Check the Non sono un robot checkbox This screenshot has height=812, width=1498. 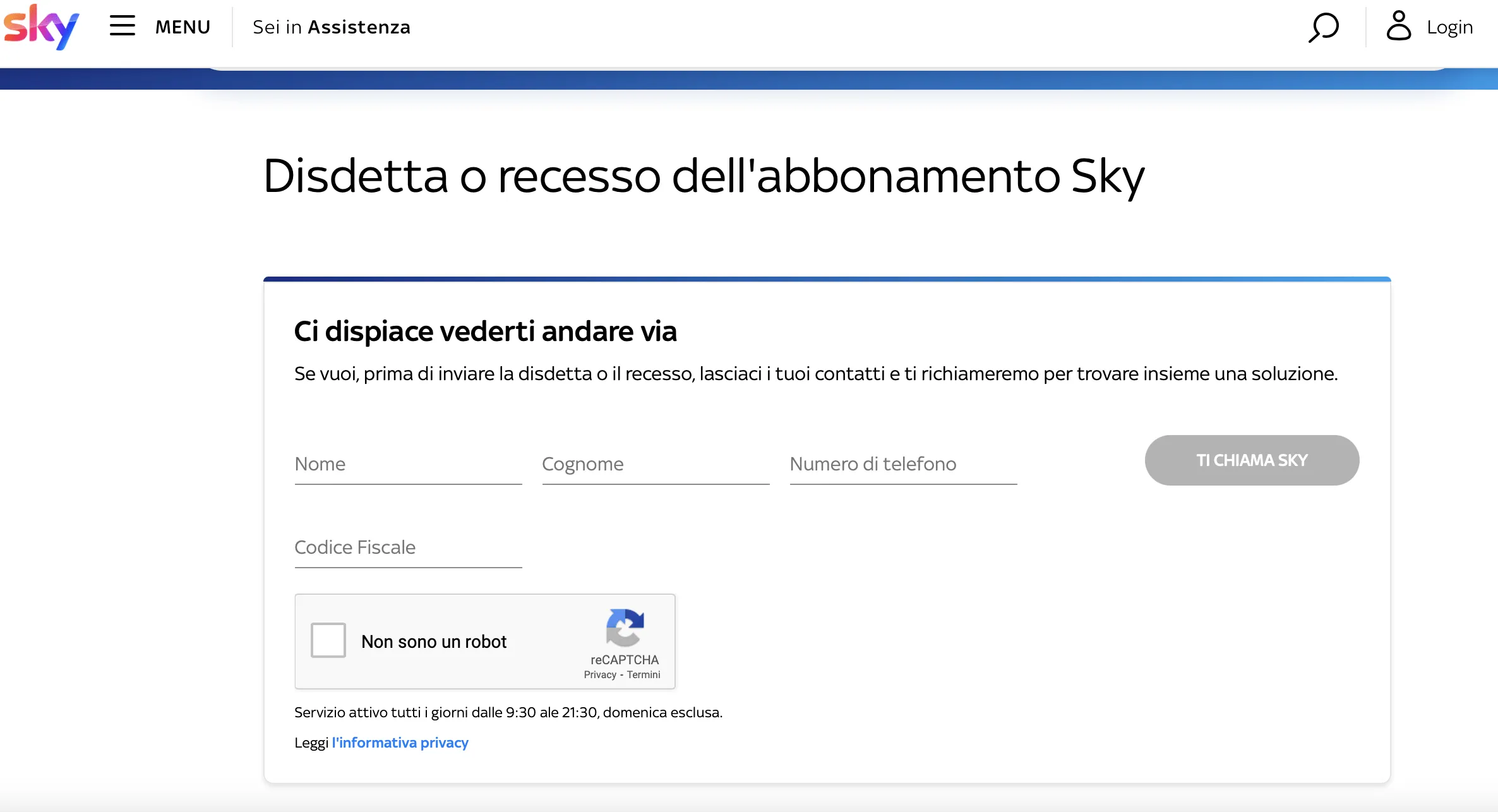pos(328,640)
